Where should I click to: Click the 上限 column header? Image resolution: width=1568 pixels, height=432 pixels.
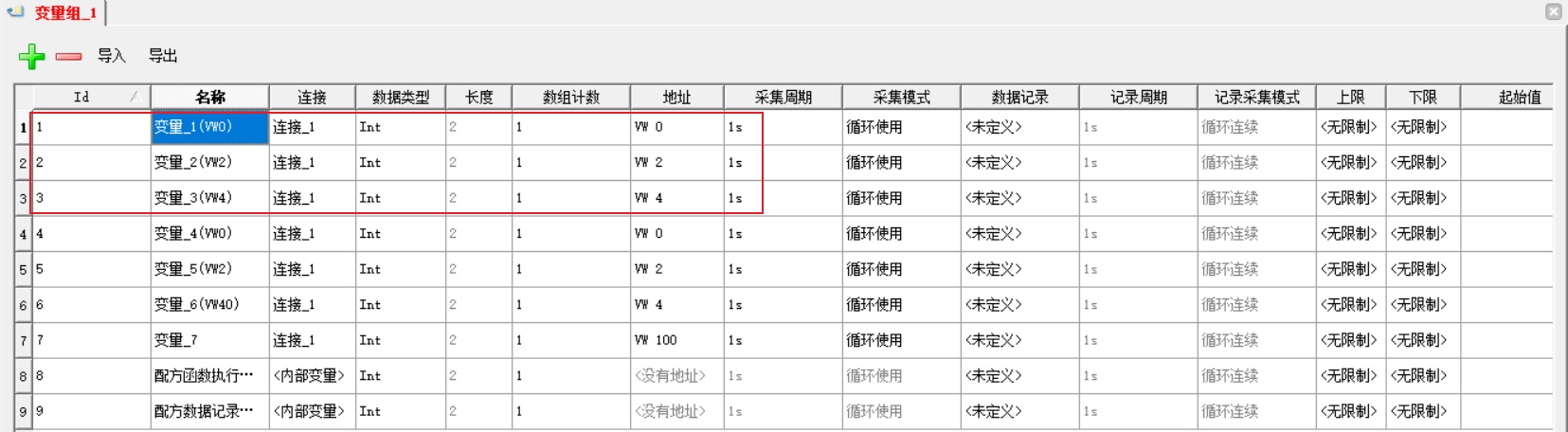click(1351, 97)
